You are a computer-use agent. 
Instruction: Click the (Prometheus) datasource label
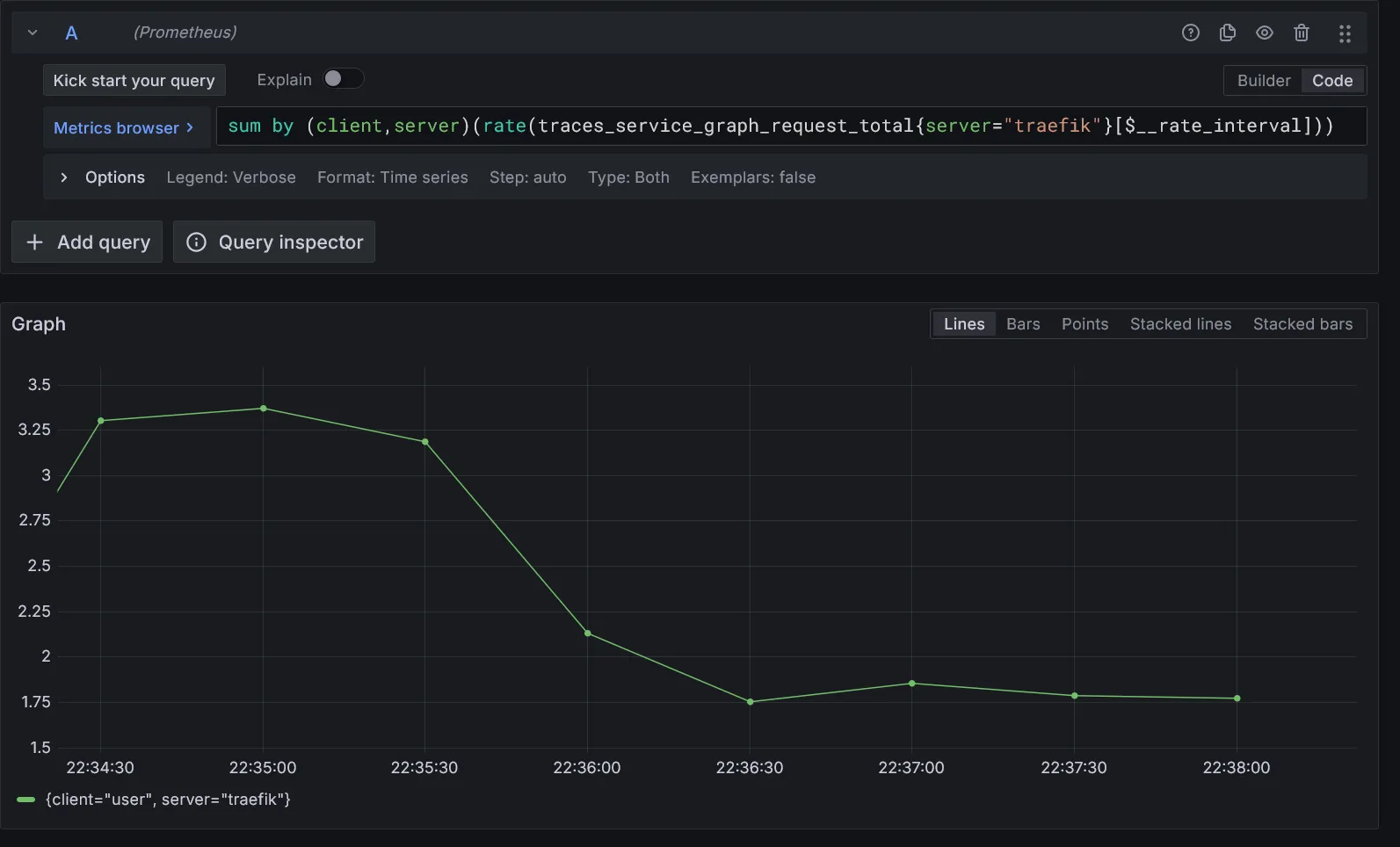pyautogui.click(x=185, y=33)
